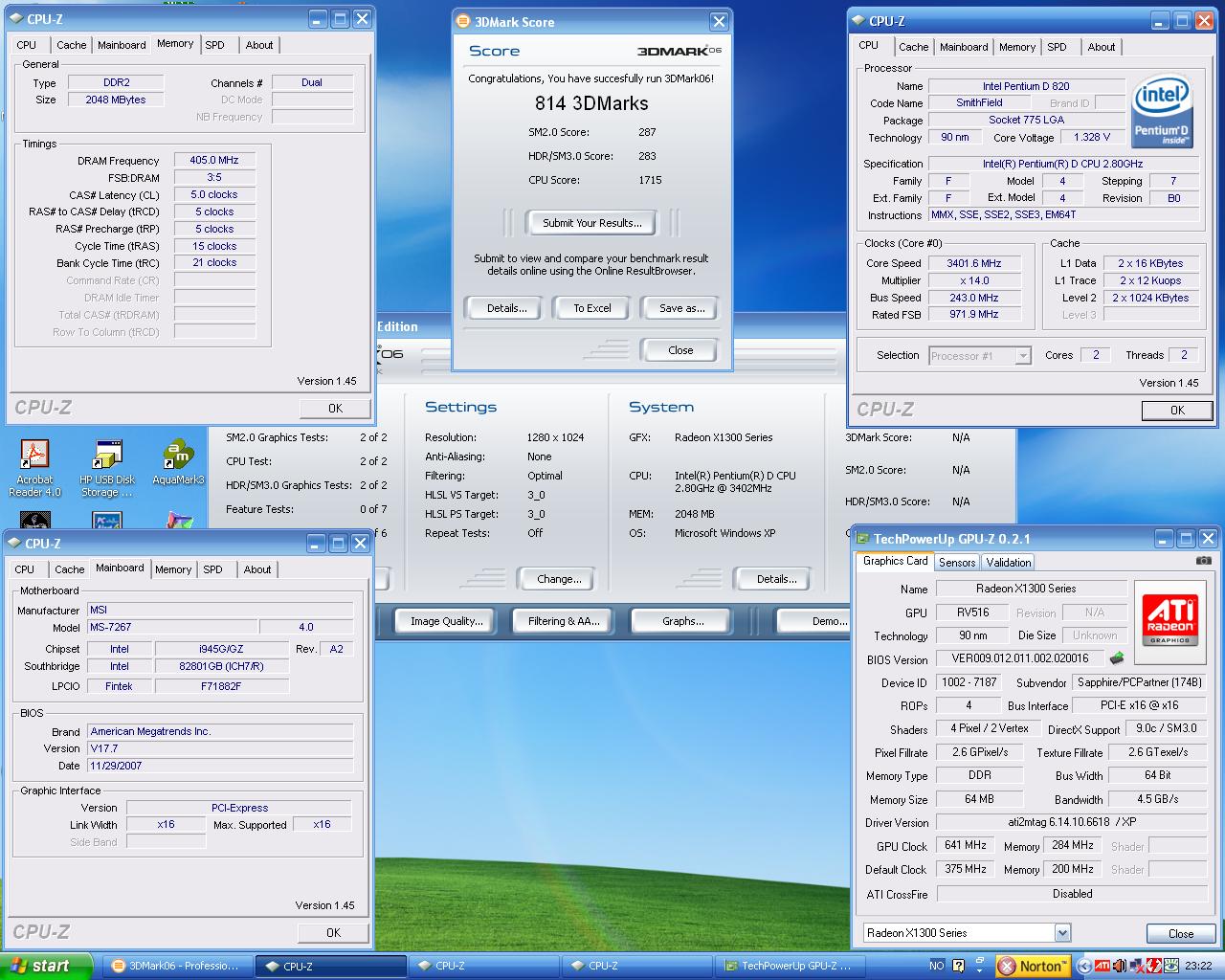Open SPD tab in the CPU-Z memory timings window
This screenshot has width=1225, height=980.
coord(214,45)
